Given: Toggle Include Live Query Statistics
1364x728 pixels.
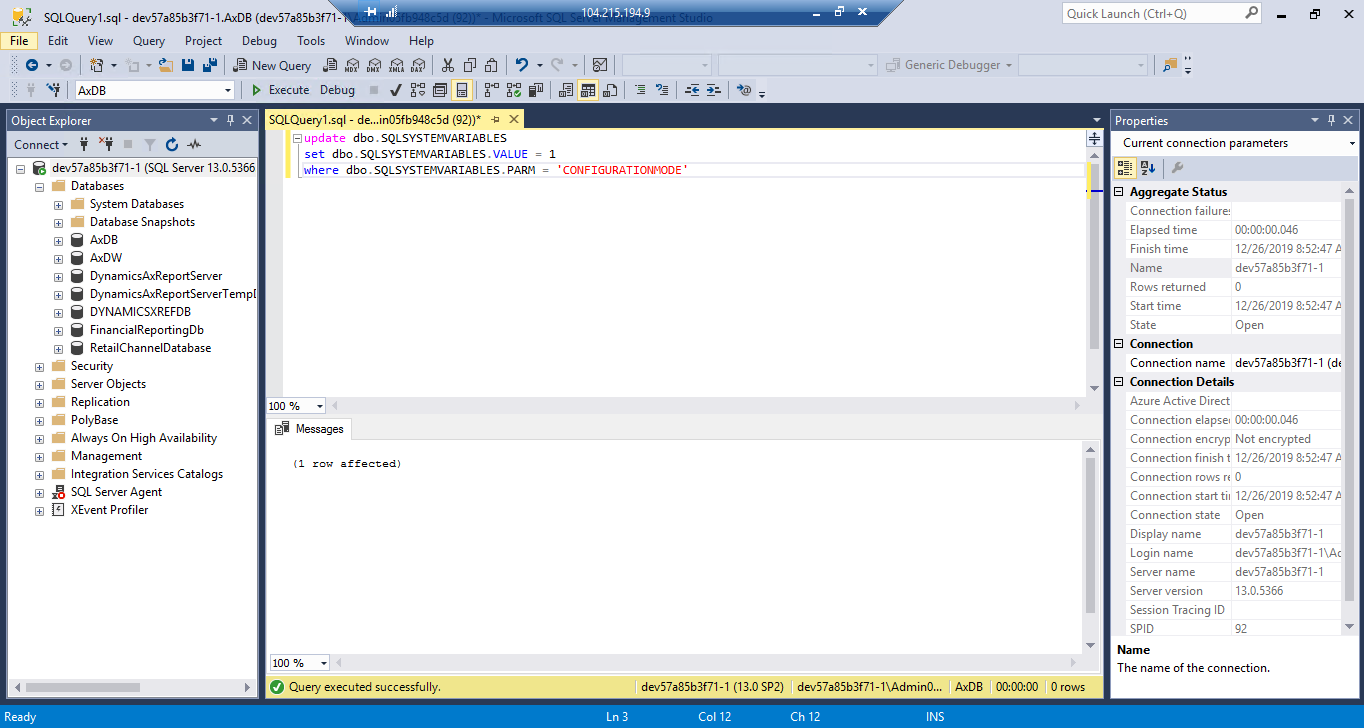Looking at the screenshot, I should [x=513, y=90].
